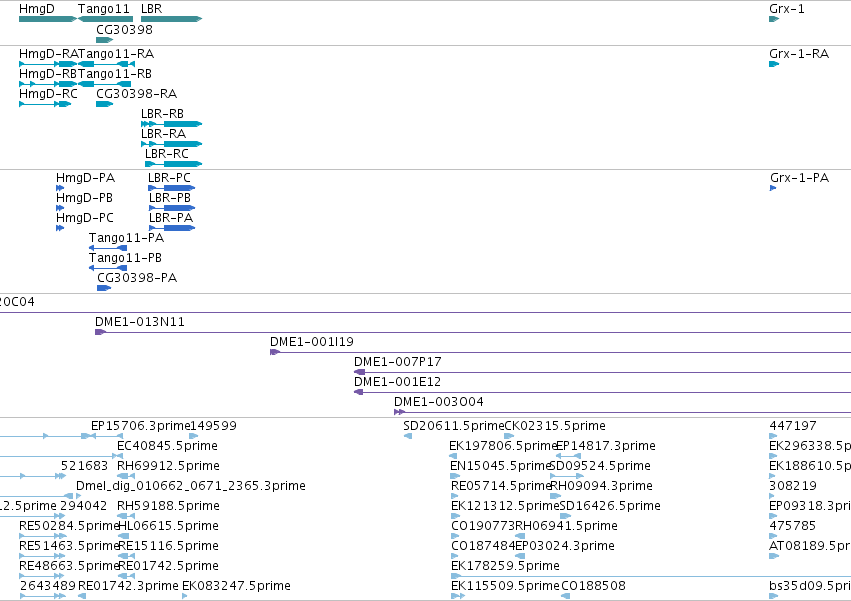Select the Grx-1-PA protein label
851x601 pixels.
pyautogui.click(x=799, y=178)
